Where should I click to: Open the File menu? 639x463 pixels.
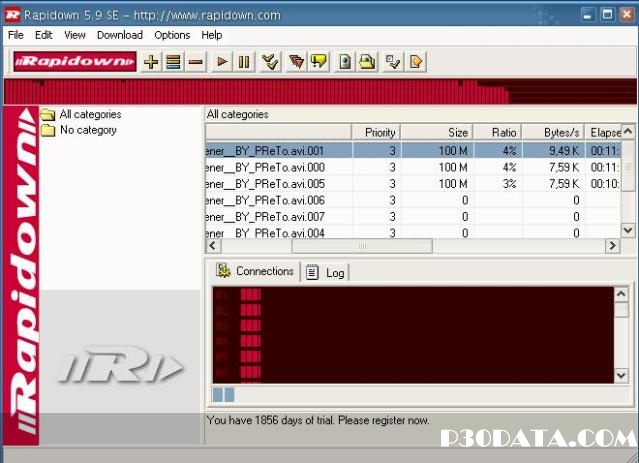pyautogui.click(x=15, y=35)
